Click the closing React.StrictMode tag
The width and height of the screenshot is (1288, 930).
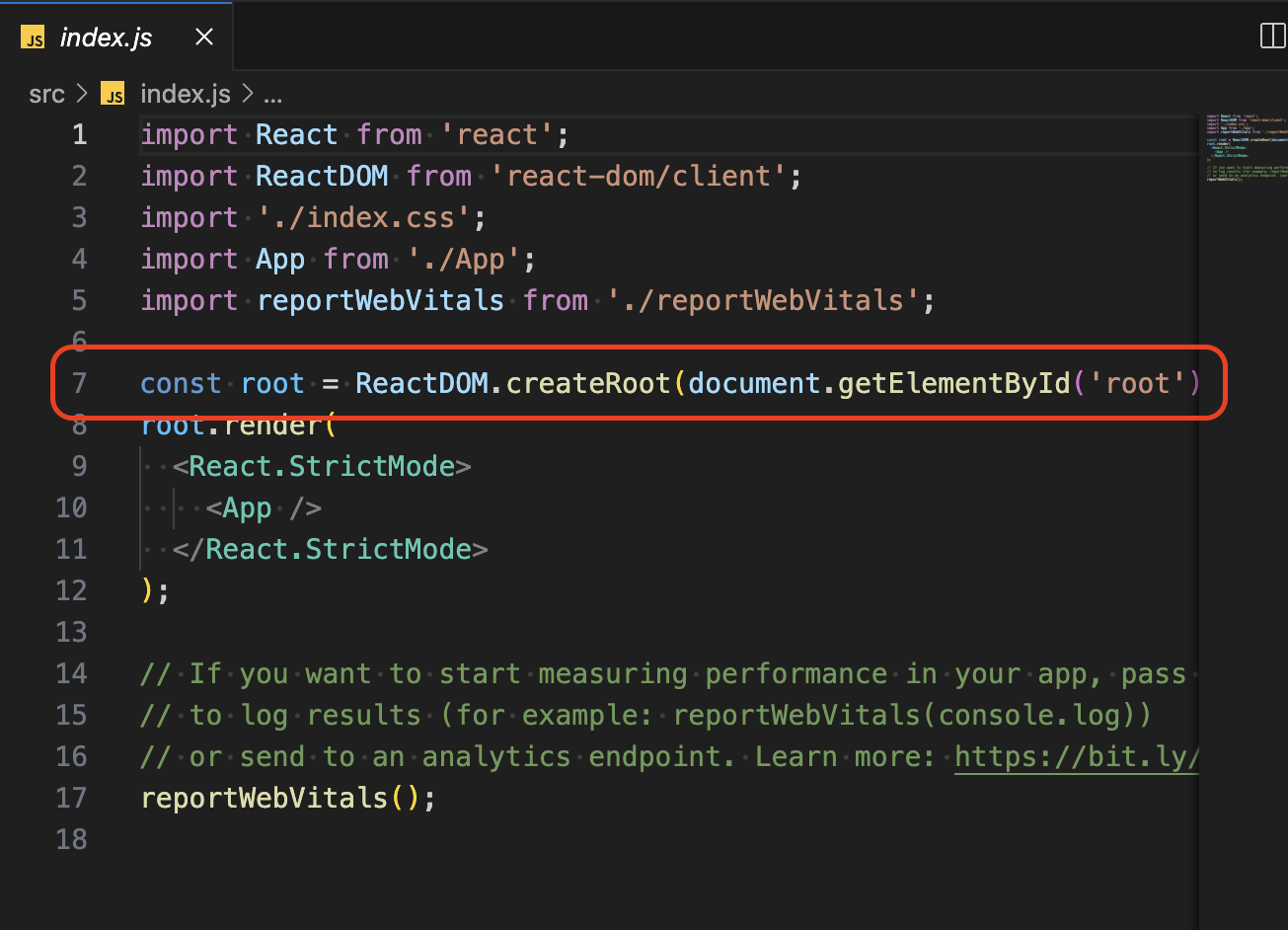[x=330, y=549]
